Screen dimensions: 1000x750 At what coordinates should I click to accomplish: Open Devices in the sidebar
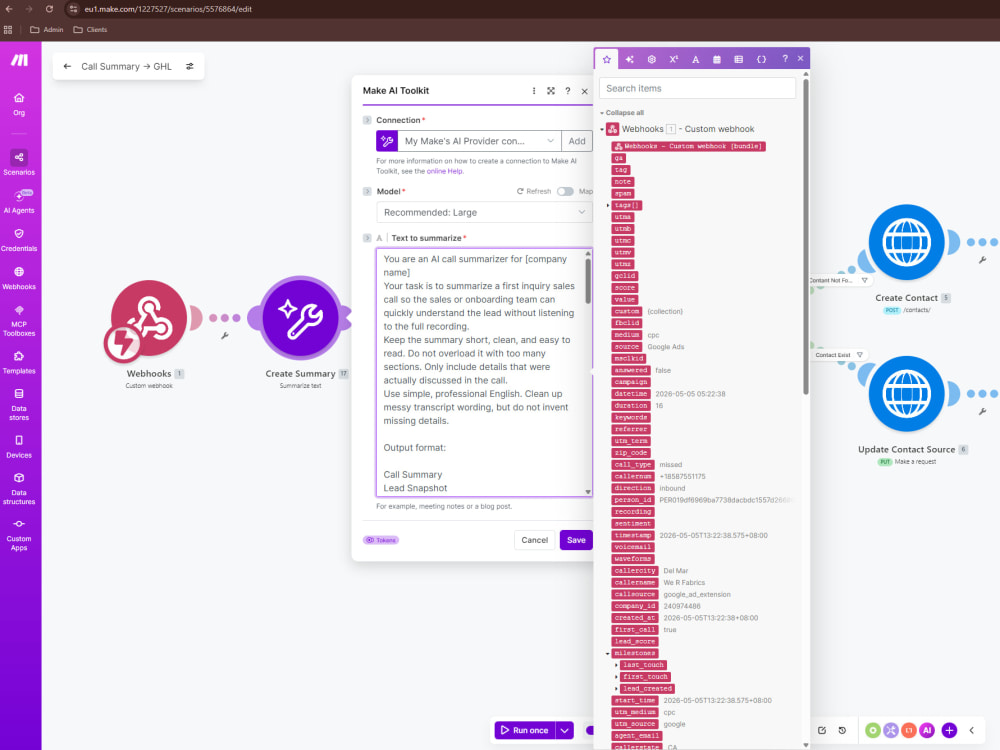coord(19,446)
